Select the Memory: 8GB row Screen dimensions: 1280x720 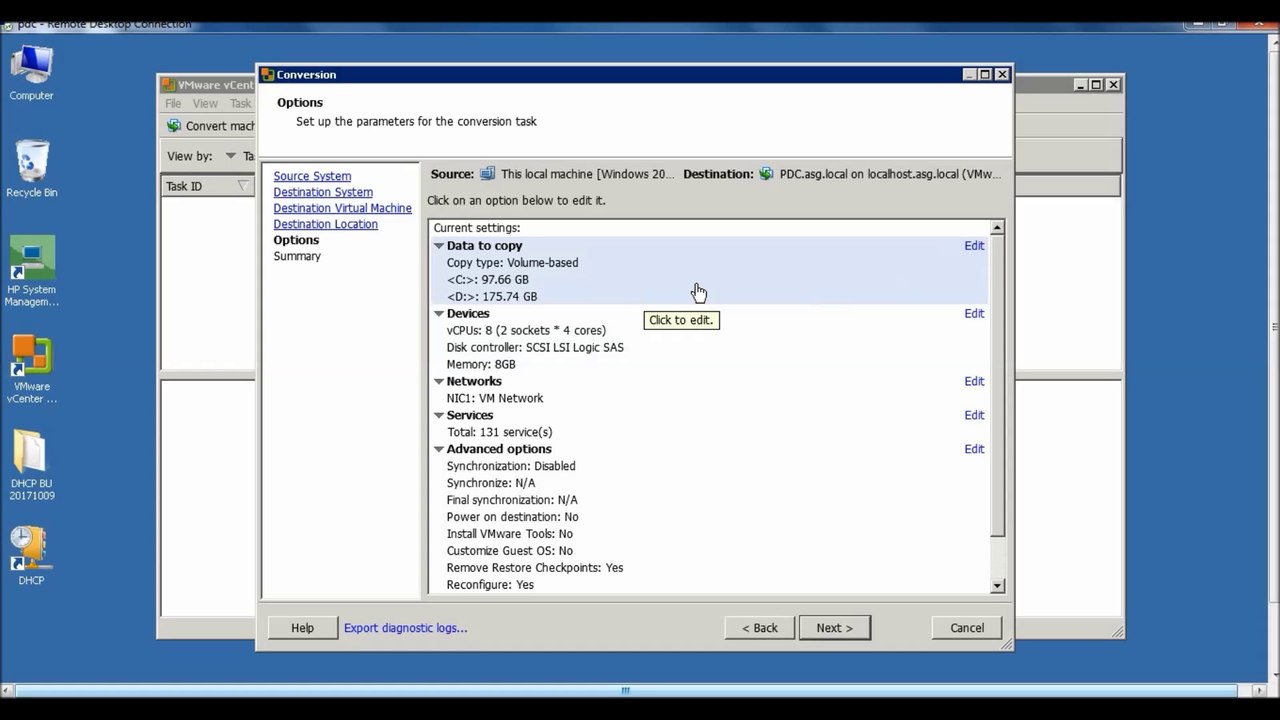[x=481, y=365]
